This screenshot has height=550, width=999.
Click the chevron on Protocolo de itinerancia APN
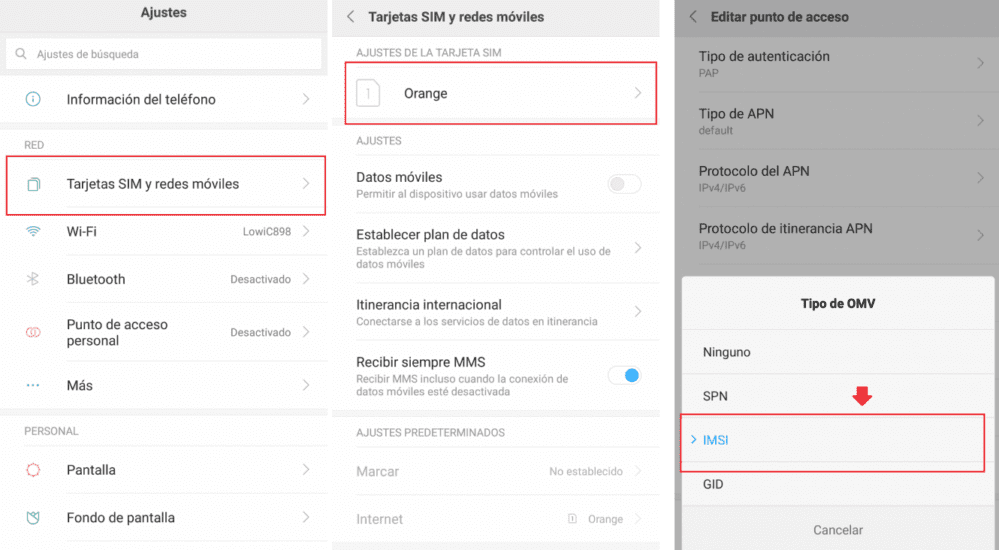(x=980, y=235)
